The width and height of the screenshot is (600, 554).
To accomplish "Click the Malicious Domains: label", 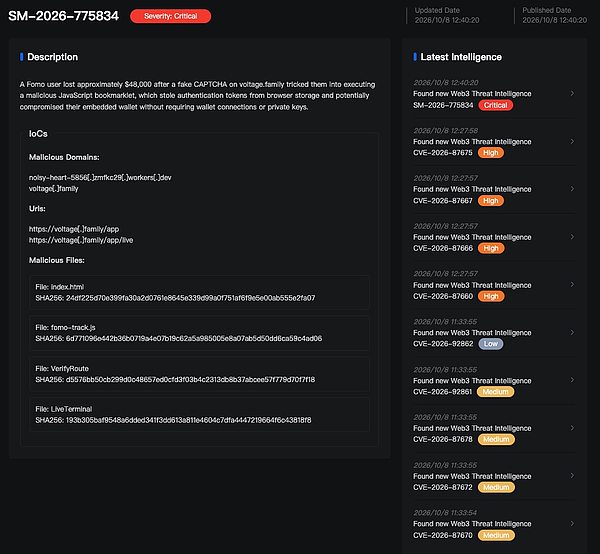I will pyautogui.click(x=64, y=157).
